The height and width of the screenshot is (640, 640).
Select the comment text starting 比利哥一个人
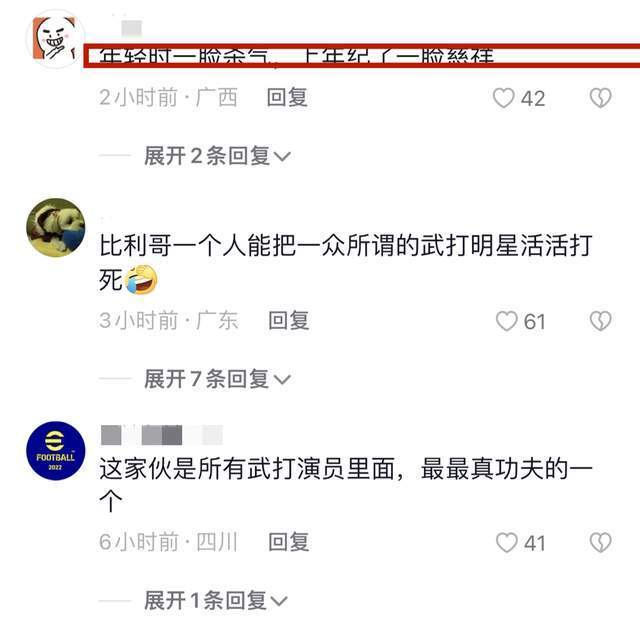[x=345, y=262]
